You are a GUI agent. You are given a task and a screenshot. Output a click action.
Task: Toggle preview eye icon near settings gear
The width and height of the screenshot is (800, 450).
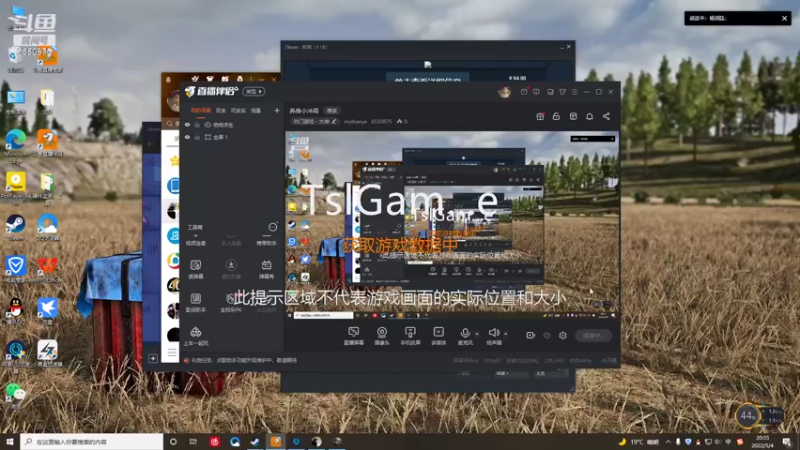[547, 335]
